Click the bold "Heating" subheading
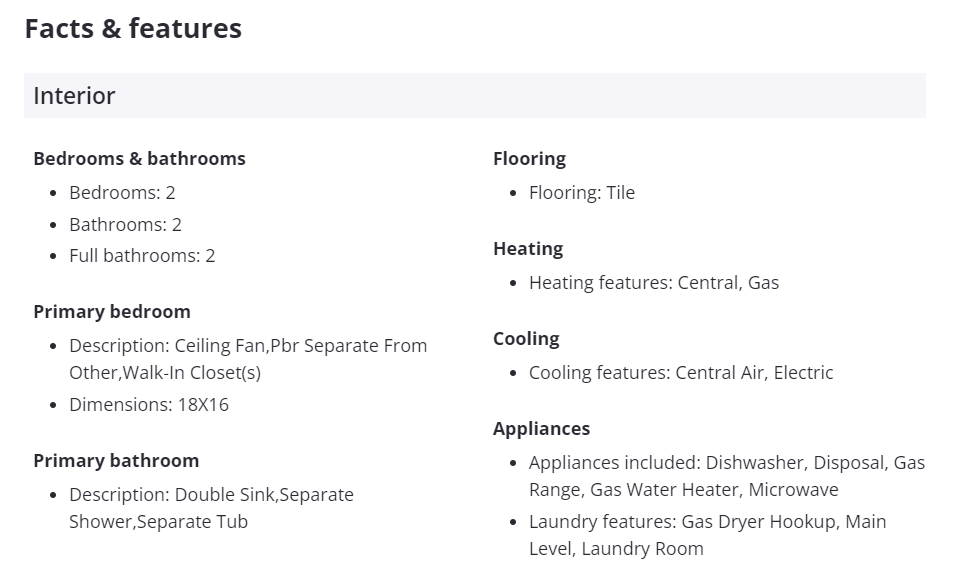The height and width of the screenshot is (567, 961). [x=528, y=249]
